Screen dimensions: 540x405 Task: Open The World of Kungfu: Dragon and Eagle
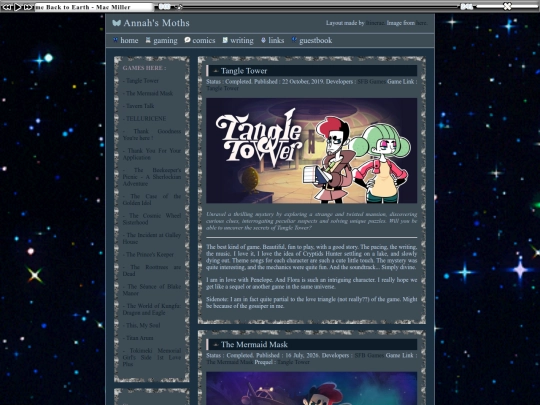point(152,309)
